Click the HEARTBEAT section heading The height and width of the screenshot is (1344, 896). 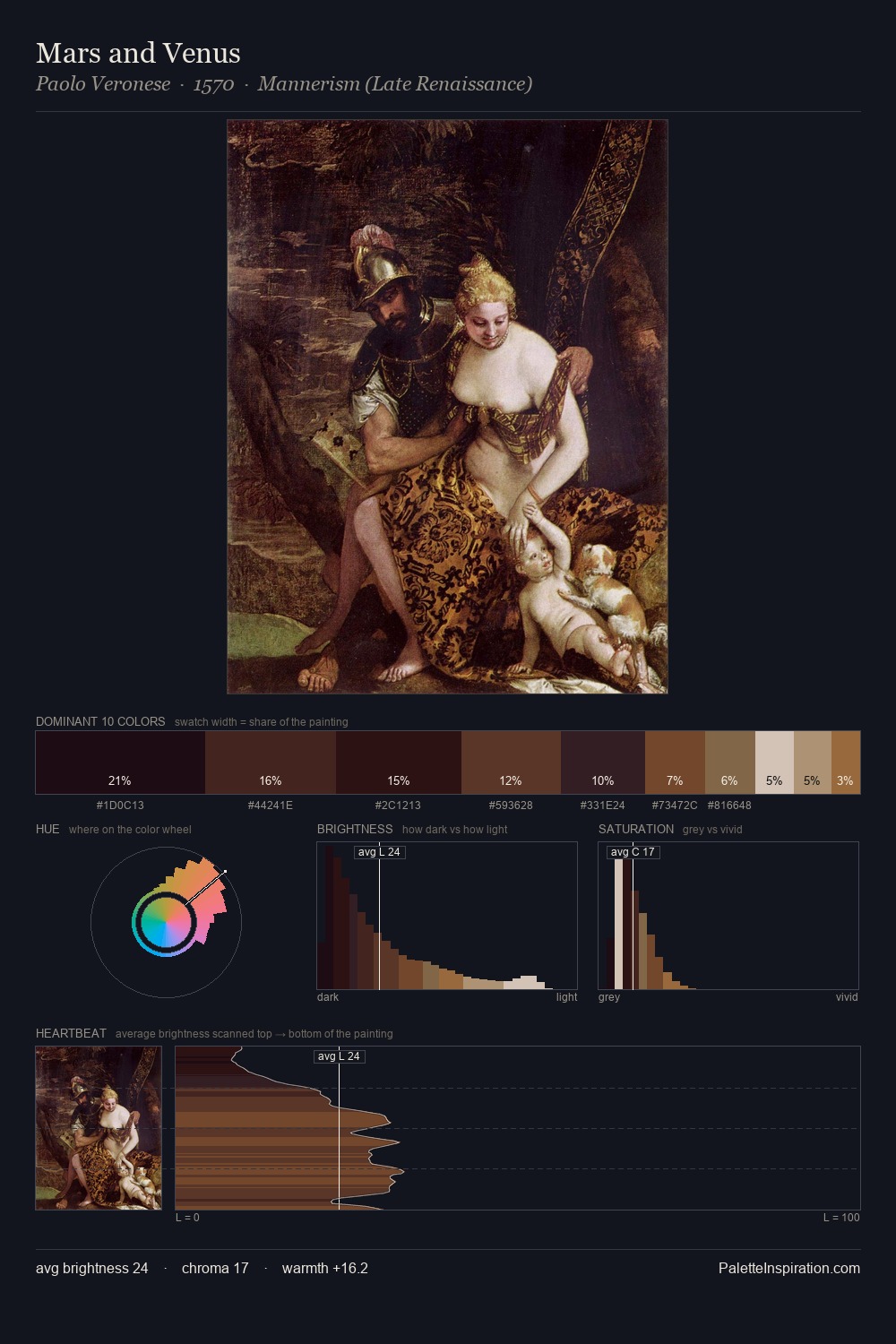pos(71,1034)
